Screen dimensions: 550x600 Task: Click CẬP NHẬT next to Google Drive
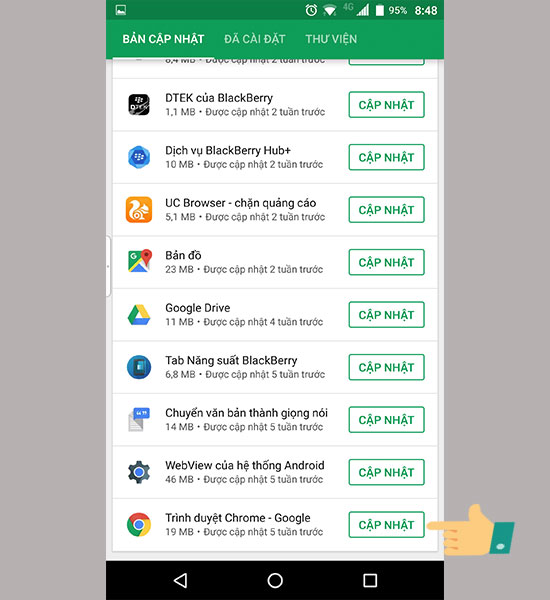387,315
